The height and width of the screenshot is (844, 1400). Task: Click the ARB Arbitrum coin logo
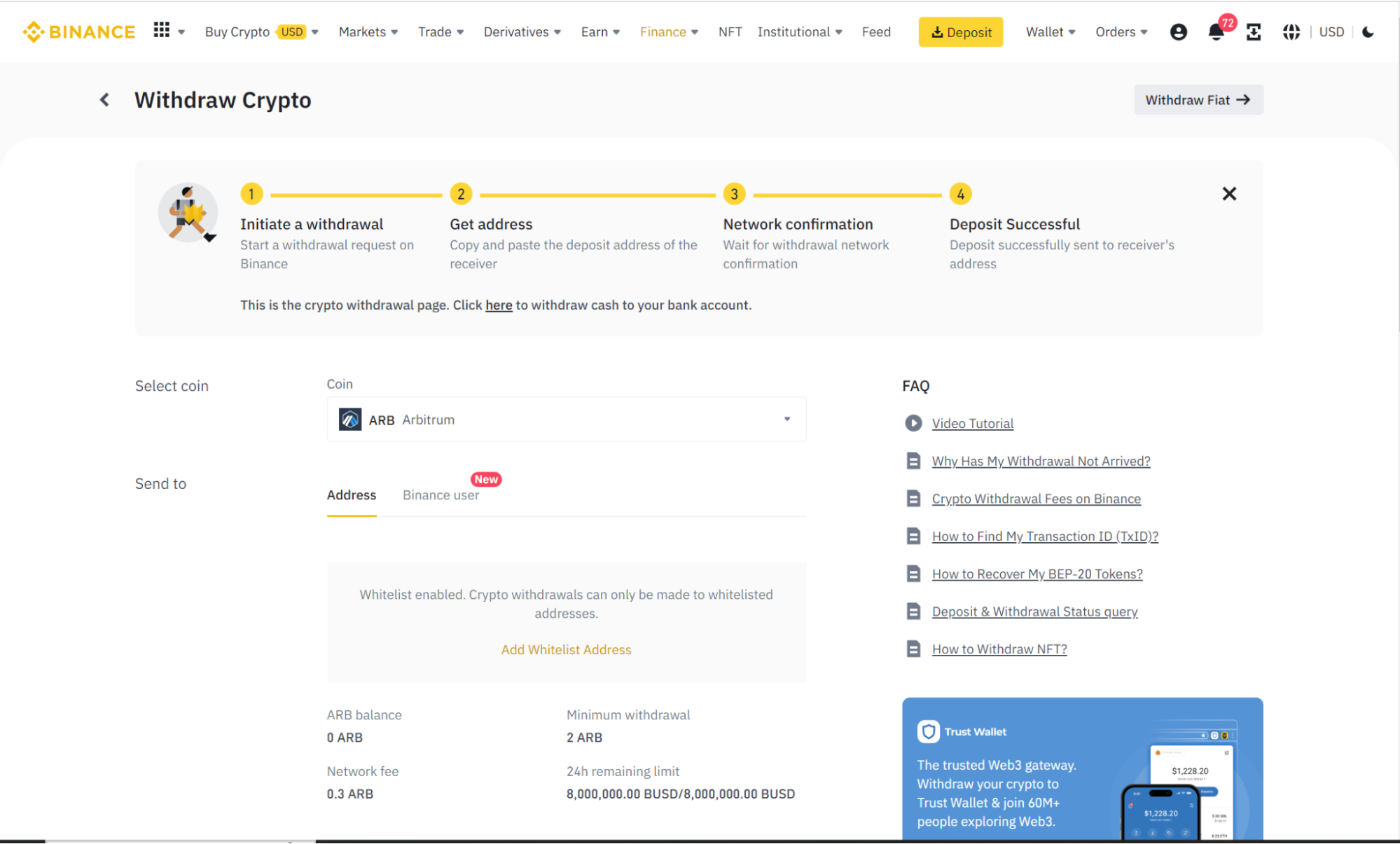tap(350, 420)
